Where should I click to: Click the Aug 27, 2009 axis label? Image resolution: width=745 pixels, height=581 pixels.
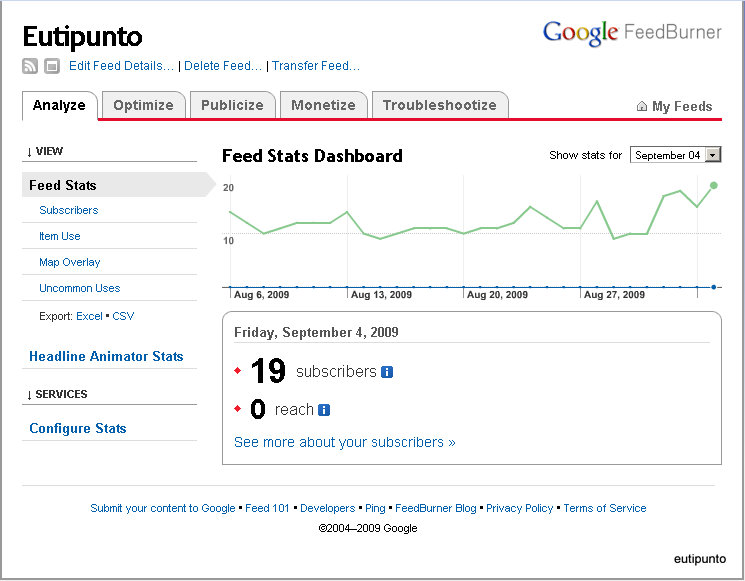point(614,295)
